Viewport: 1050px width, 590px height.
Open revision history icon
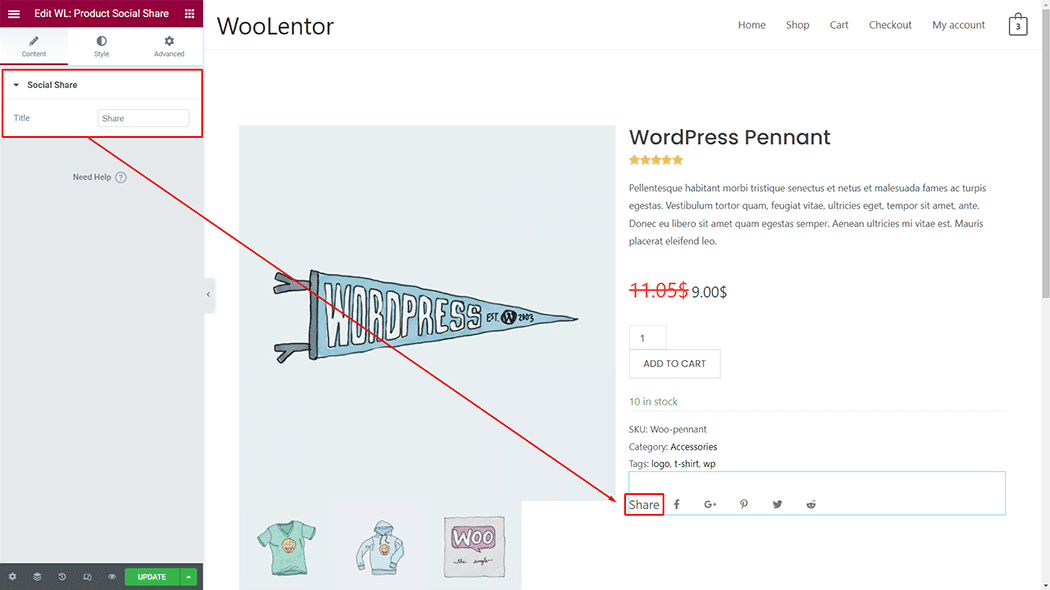point(62,577)
